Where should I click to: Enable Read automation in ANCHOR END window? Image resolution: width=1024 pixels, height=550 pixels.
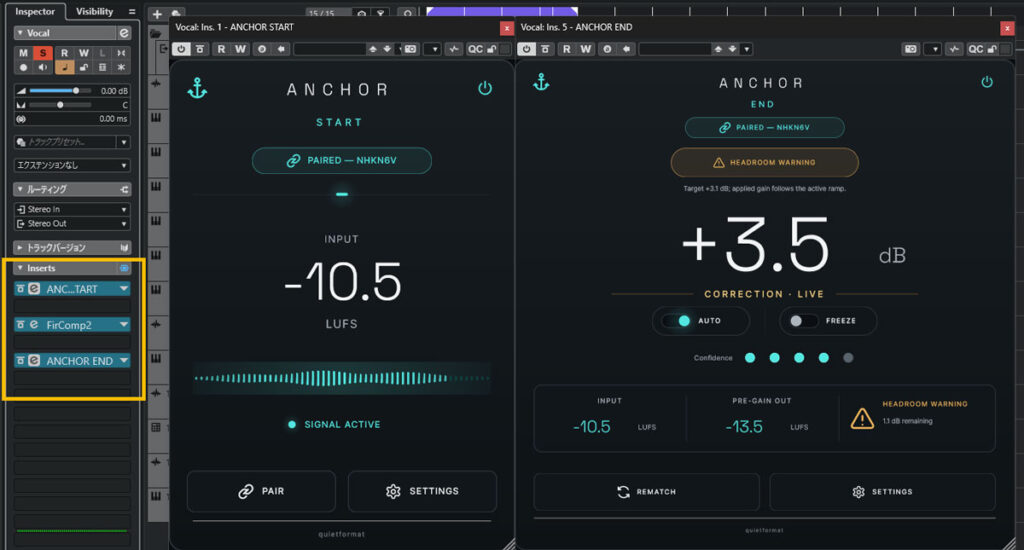[567, 49]
